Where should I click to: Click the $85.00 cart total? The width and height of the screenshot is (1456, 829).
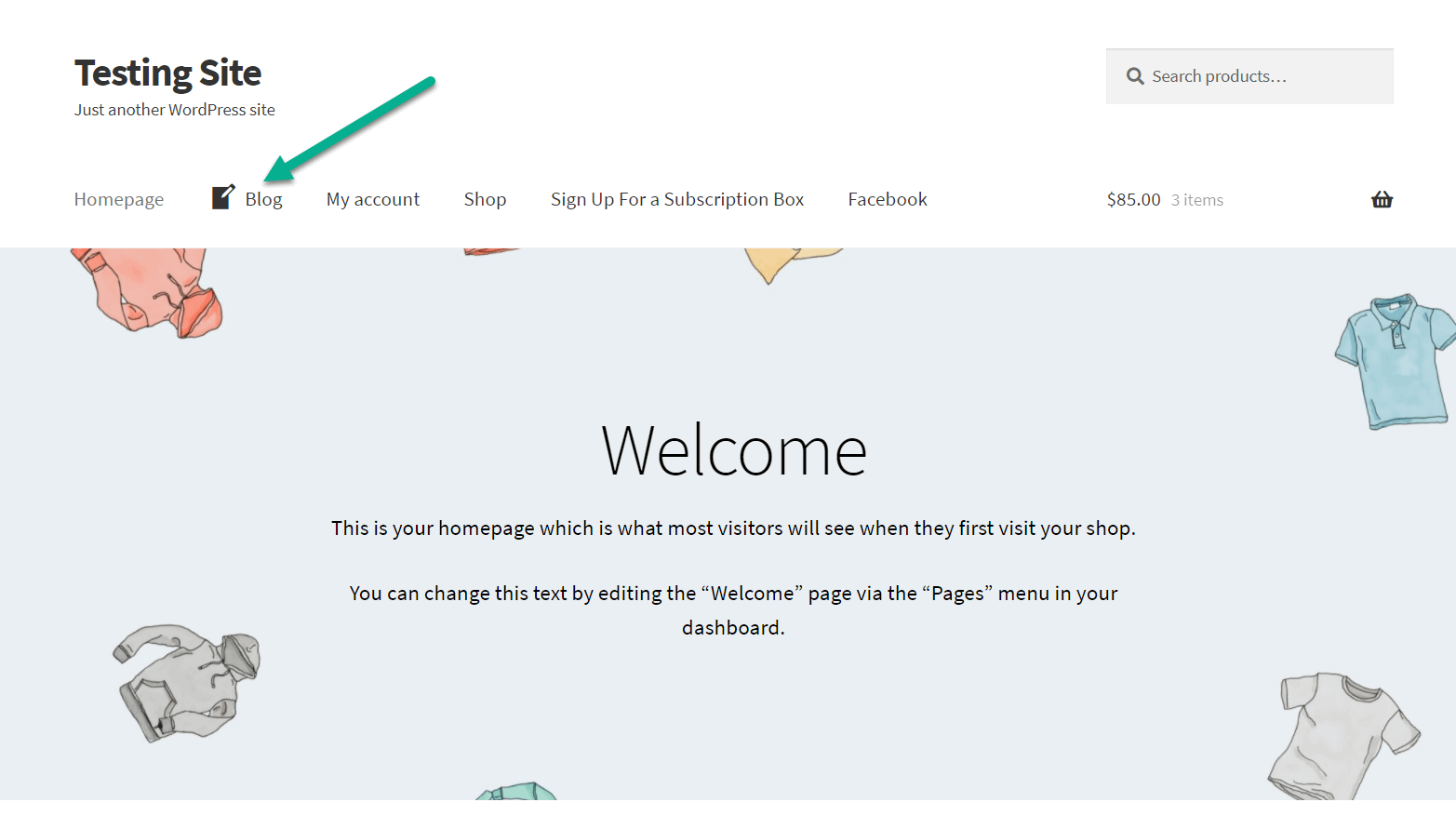(x=1133, y=199)
